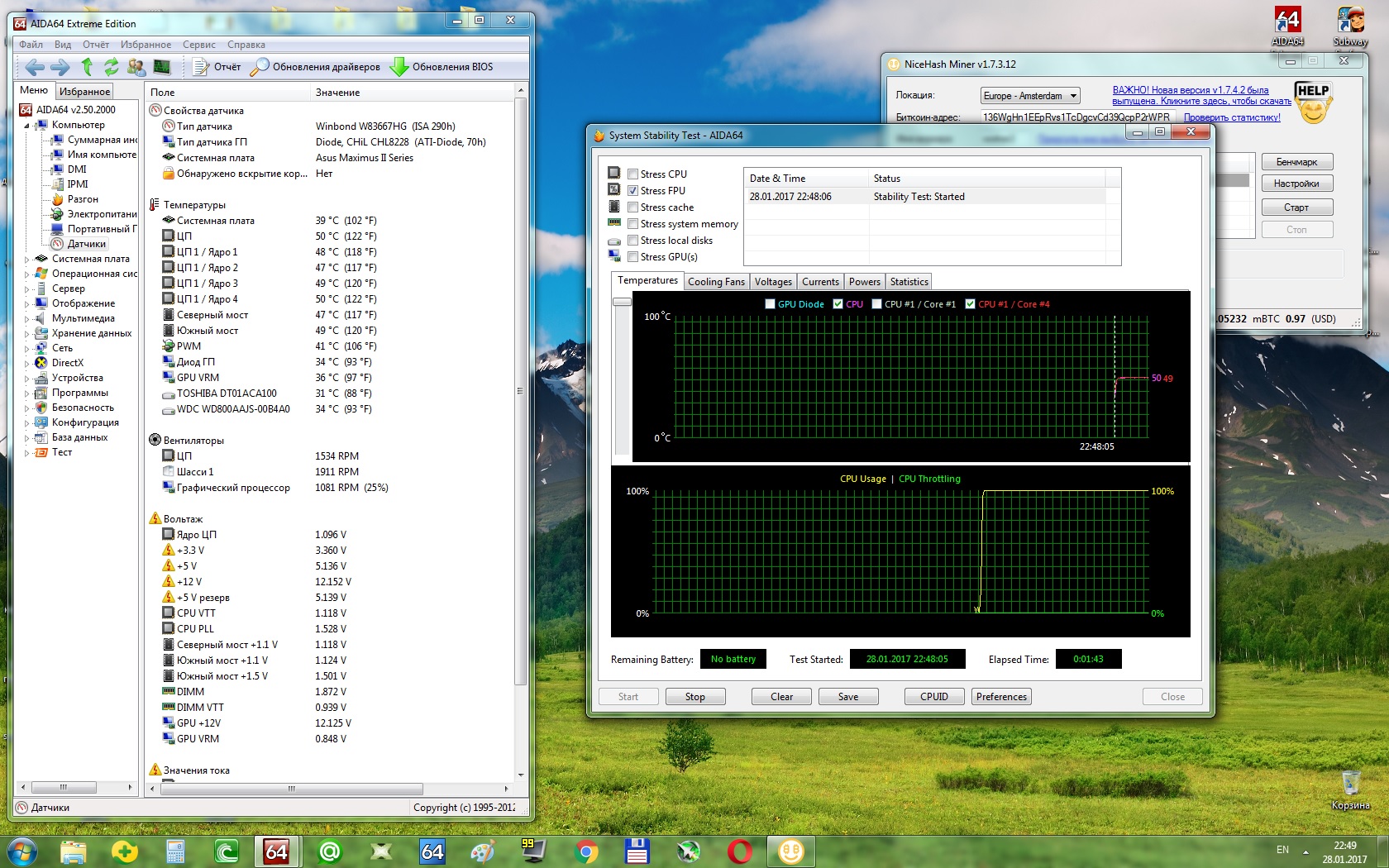Image resolution: width=1389 pixels, height=868 pixels.
Task: Stop the stability test
Action: [694, 697]
